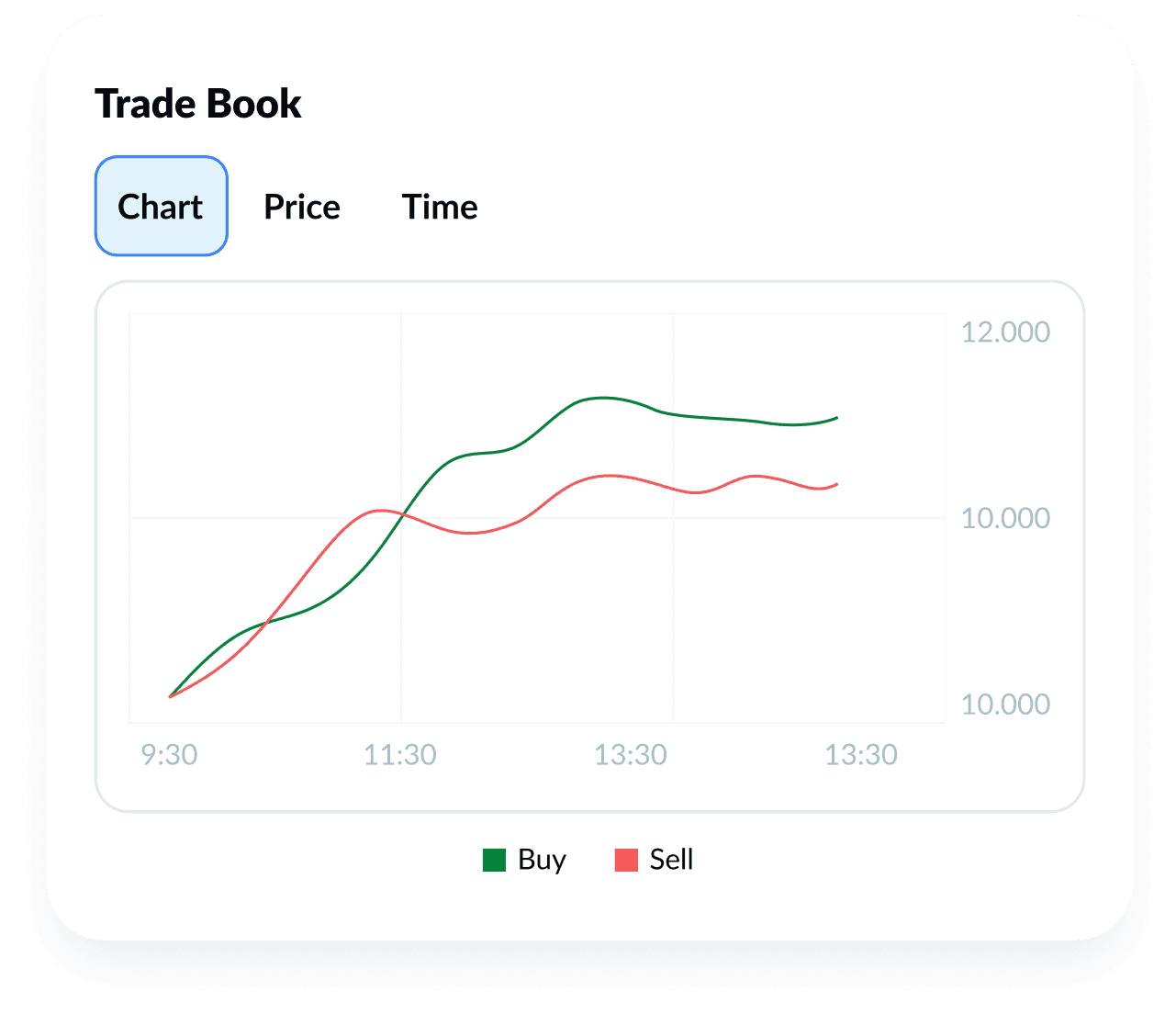Click the first 13:30 axis label

[633, 755]
